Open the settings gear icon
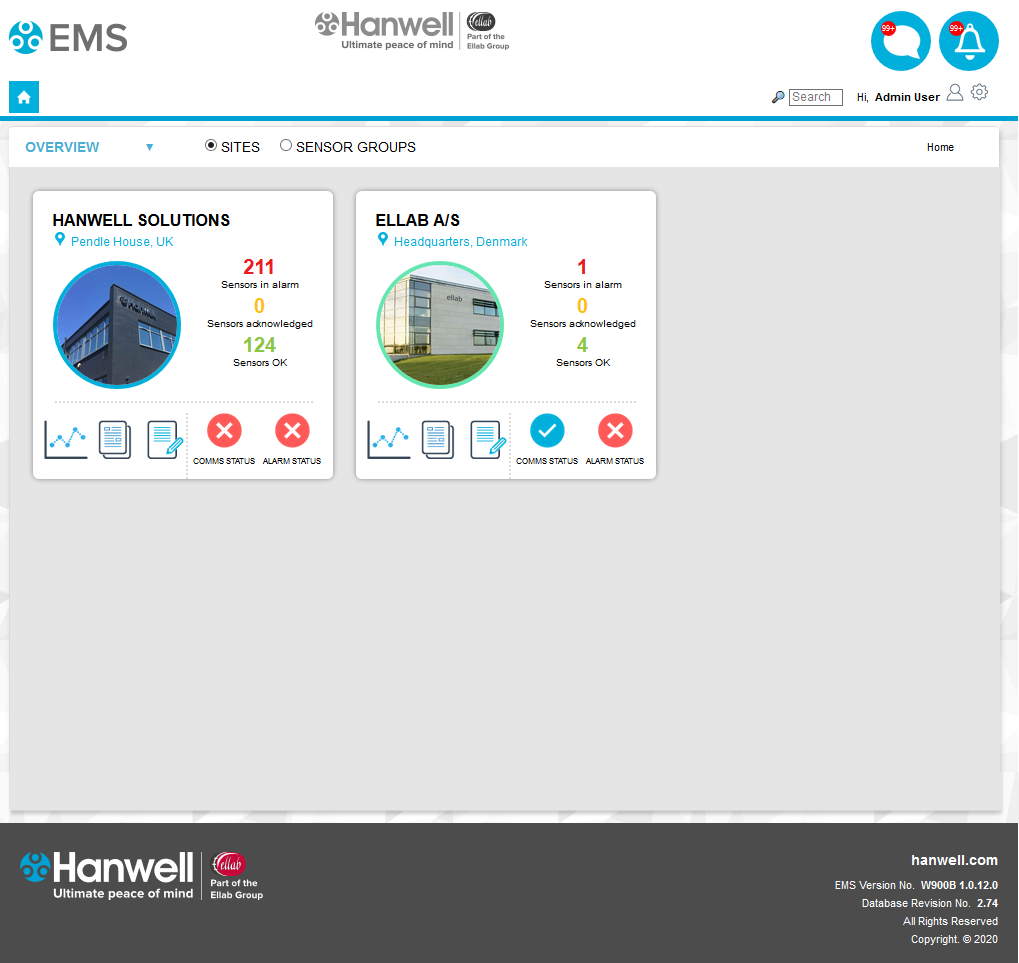The width and height of the screenshot is (1019, 963). [979, 92]
